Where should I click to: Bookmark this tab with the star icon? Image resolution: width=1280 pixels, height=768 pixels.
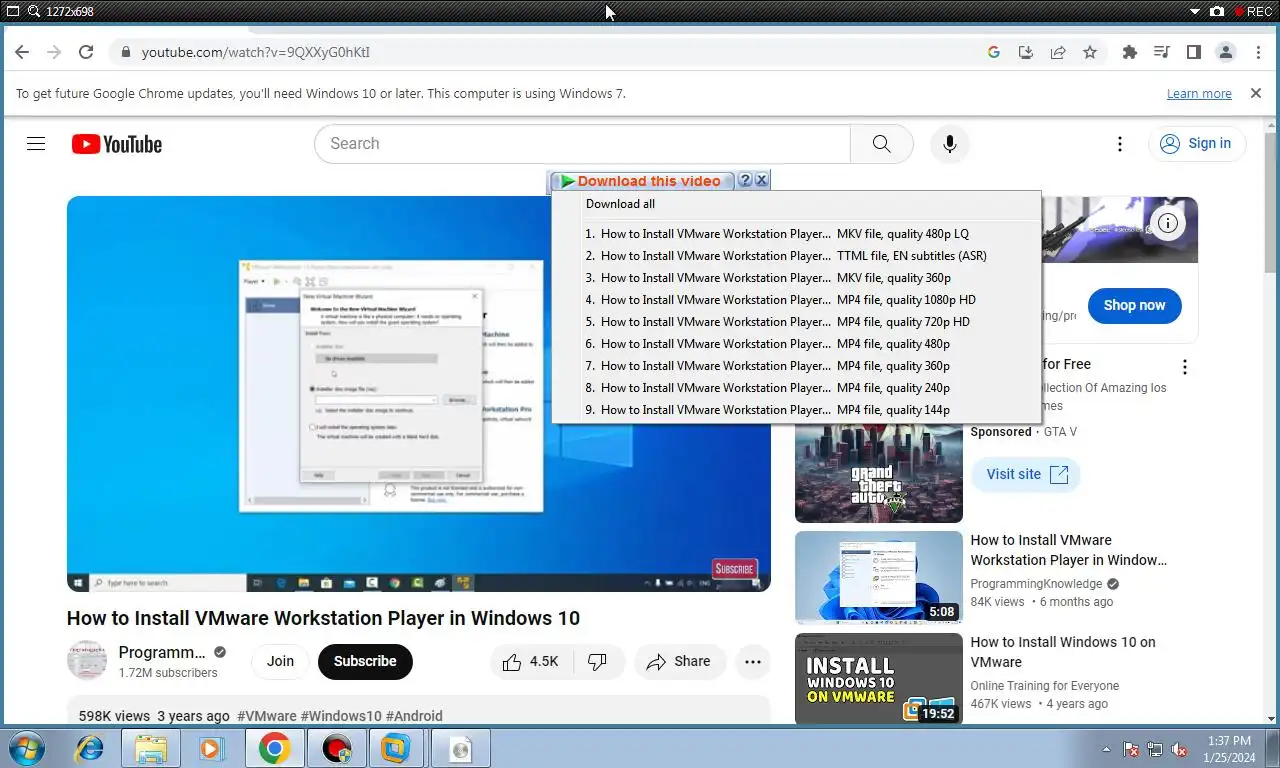(1090, 52)
